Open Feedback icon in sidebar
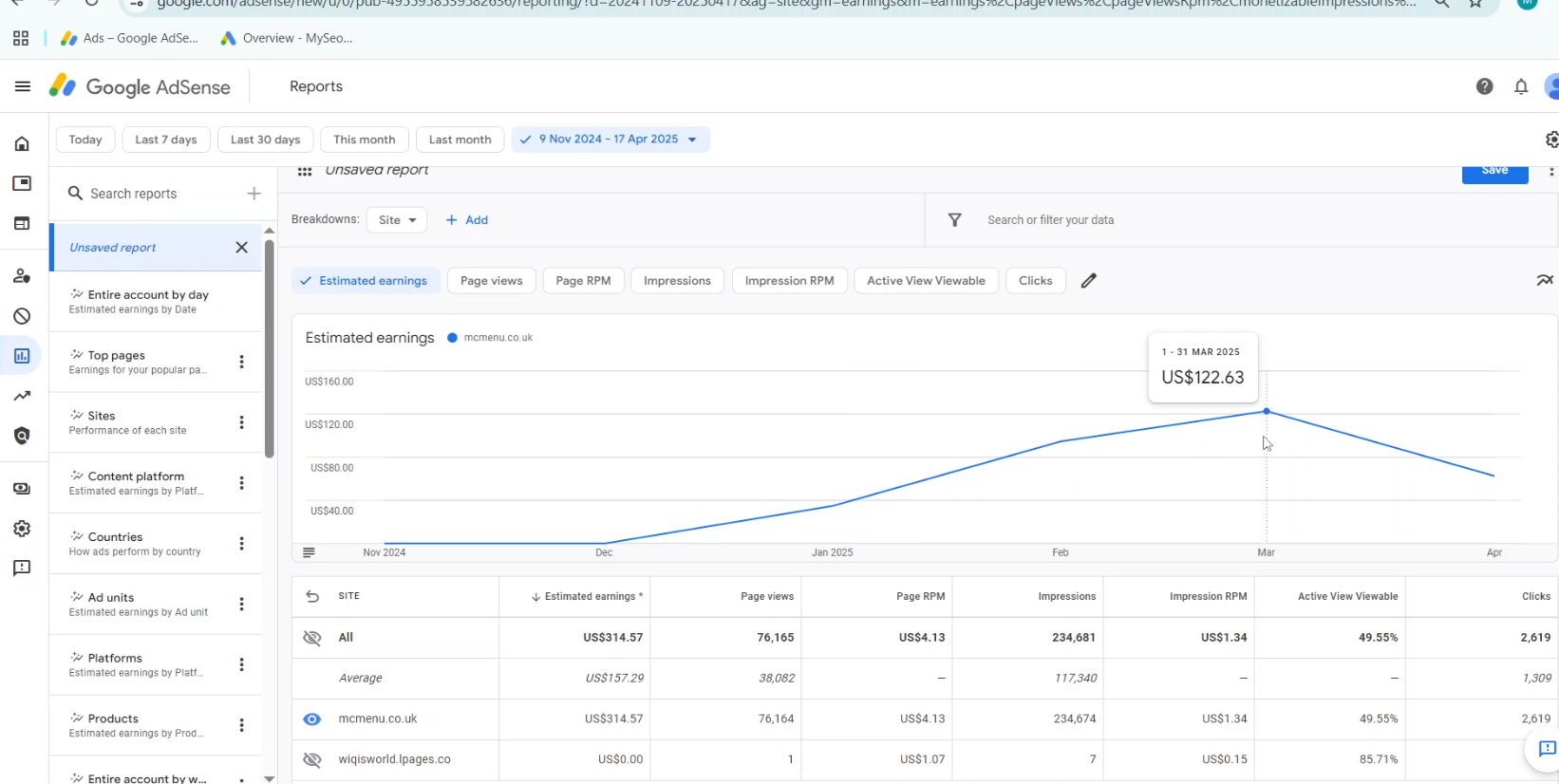 click(22, 569)
